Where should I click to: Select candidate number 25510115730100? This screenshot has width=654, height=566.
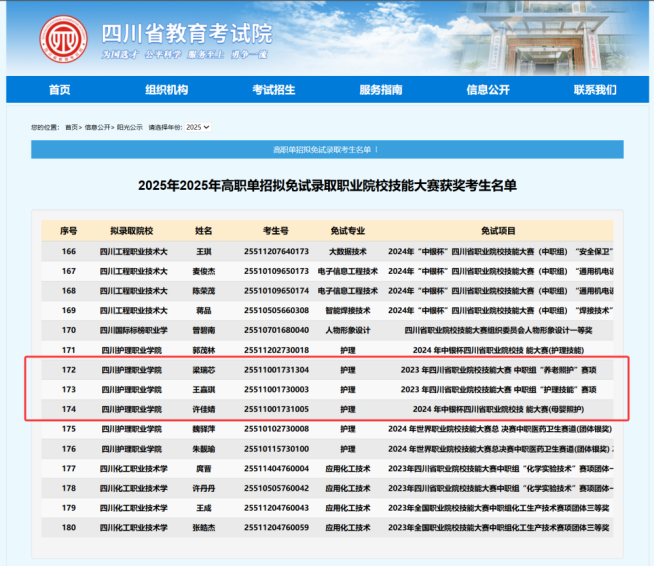tap(276, 449)
